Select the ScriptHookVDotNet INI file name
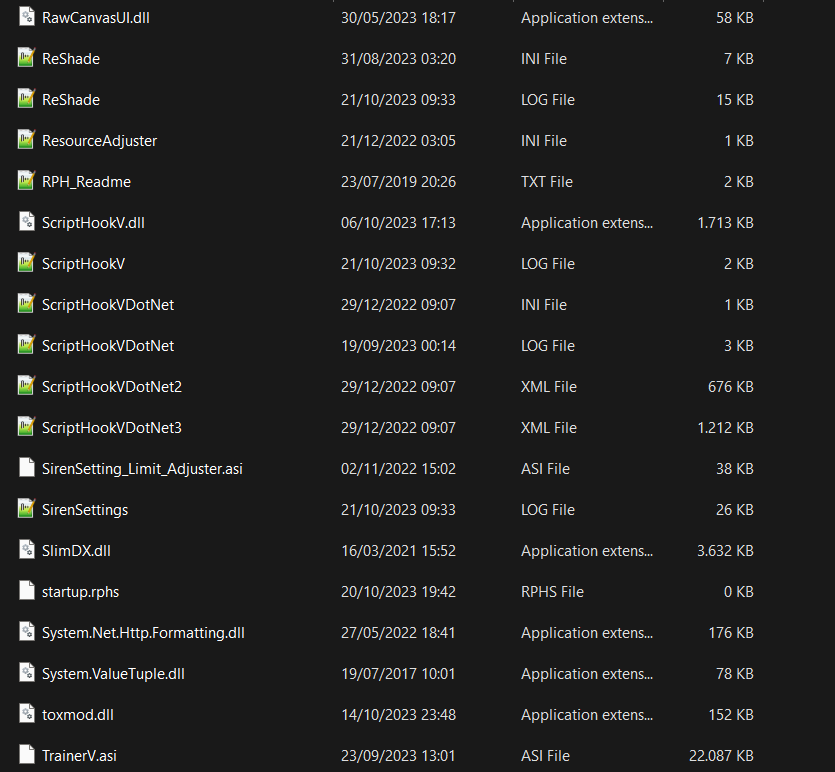 (x=108, y=305)
